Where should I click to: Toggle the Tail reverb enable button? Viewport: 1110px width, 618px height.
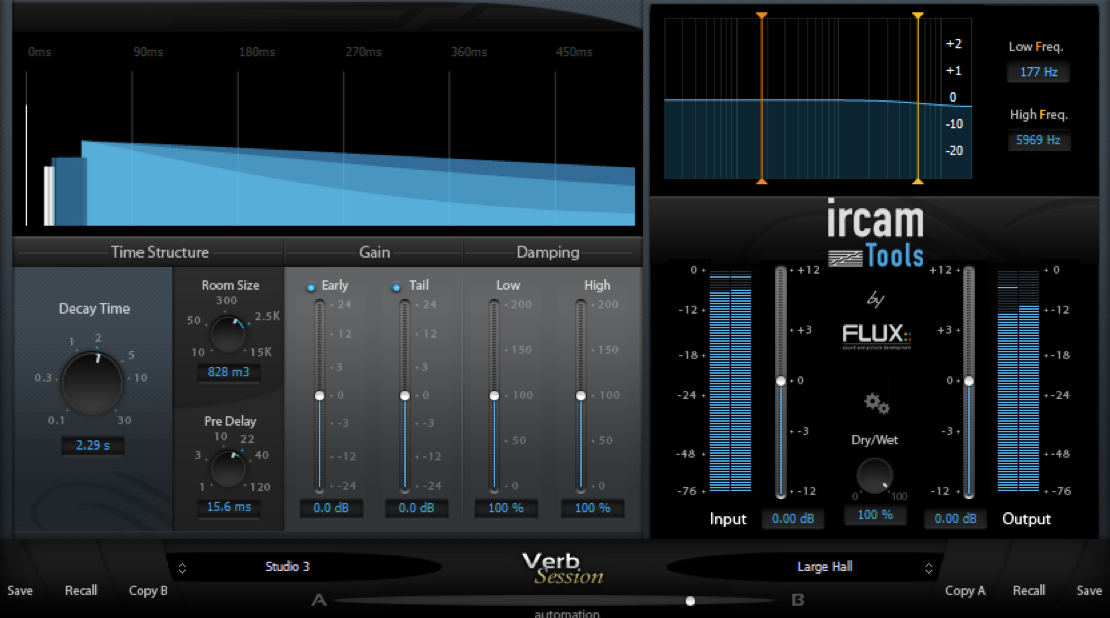(398, 285)
